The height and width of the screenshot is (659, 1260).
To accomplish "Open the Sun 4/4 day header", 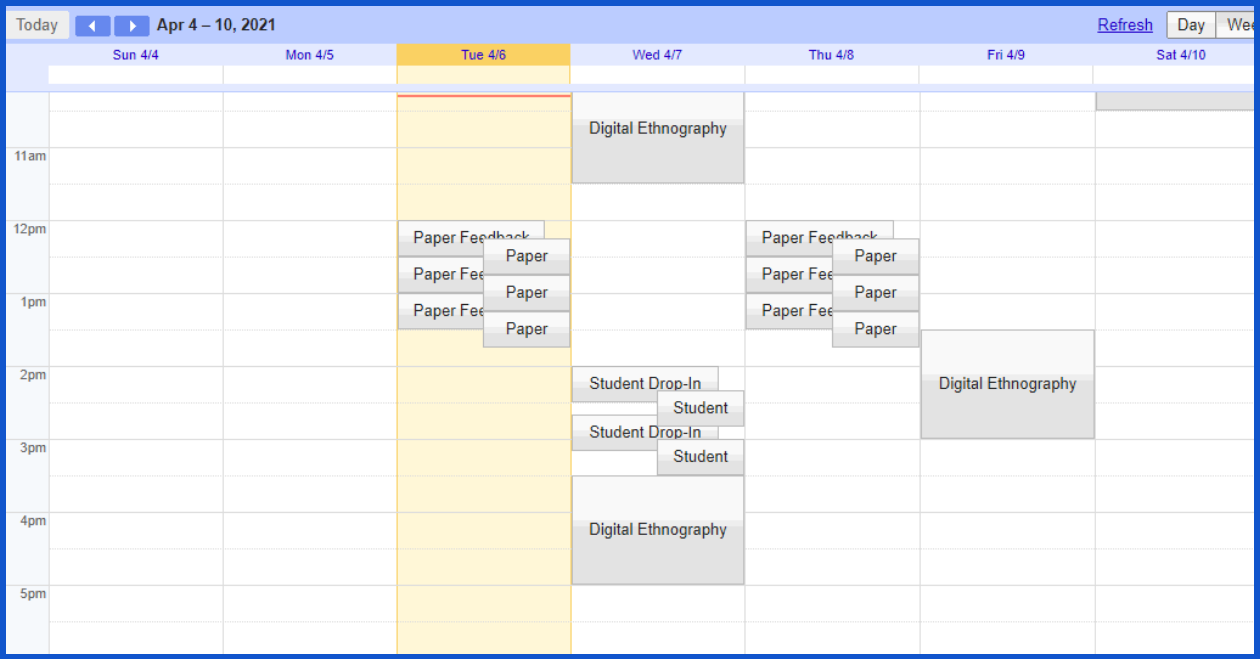I will [x=136, y=55].
